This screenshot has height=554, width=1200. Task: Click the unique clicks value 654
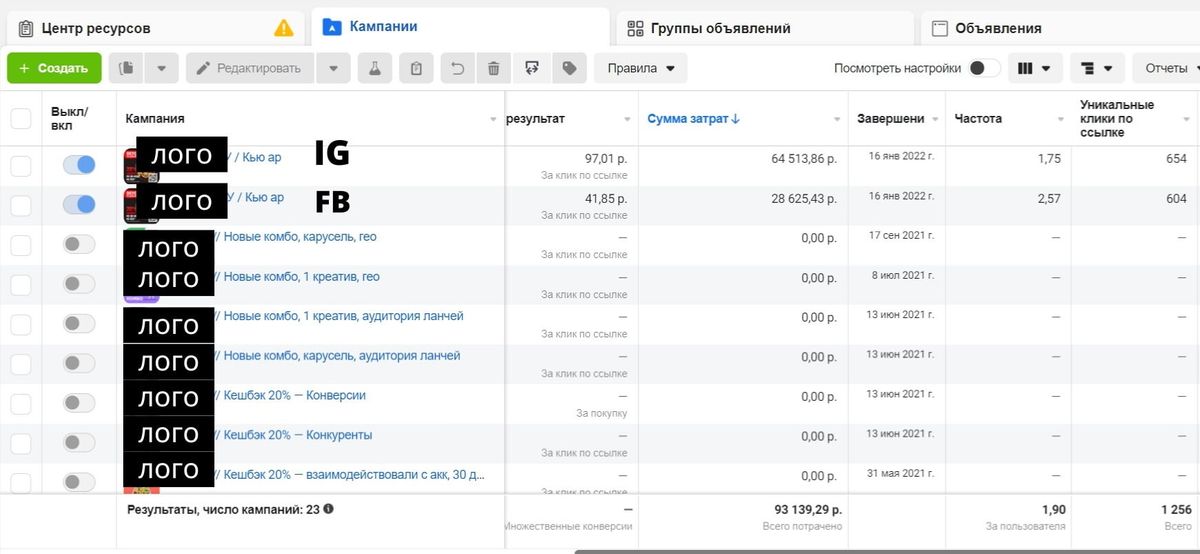(1176, 159)
